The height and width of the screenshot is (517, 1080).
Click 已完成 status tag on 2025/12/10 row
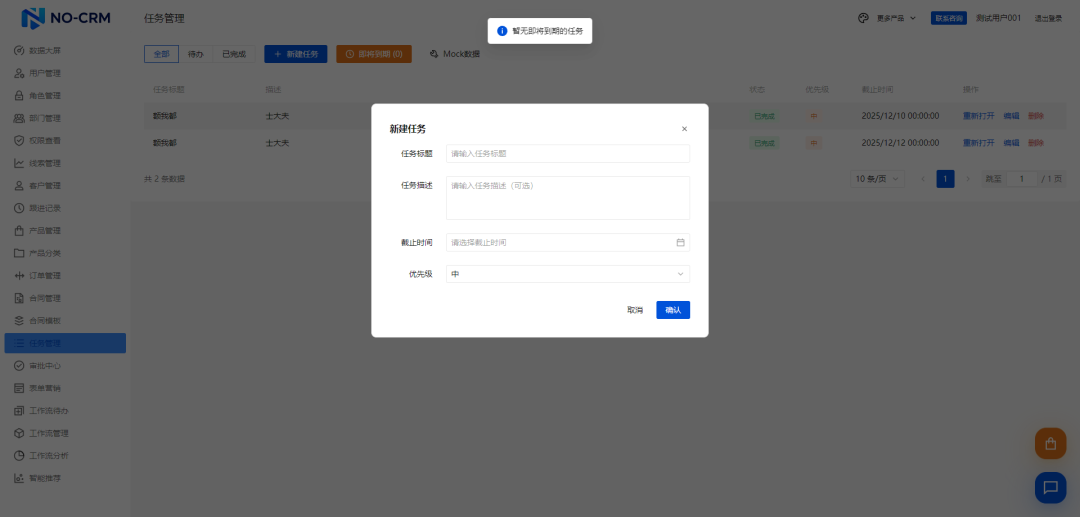(x=765, y=116)
